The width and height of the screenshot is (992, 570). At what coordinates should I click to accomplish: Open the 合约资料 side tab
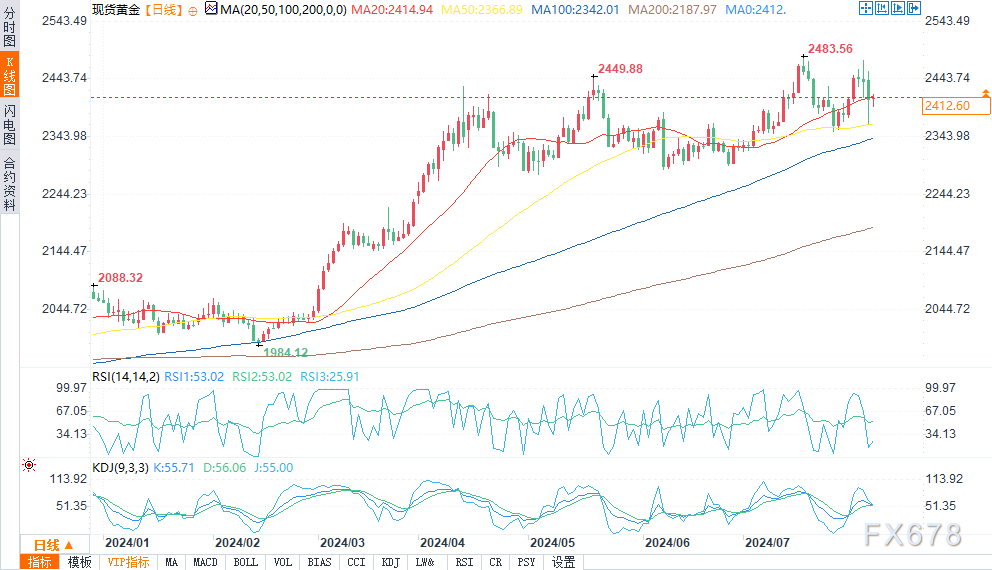pyautogui.click(x=9, y=184)
